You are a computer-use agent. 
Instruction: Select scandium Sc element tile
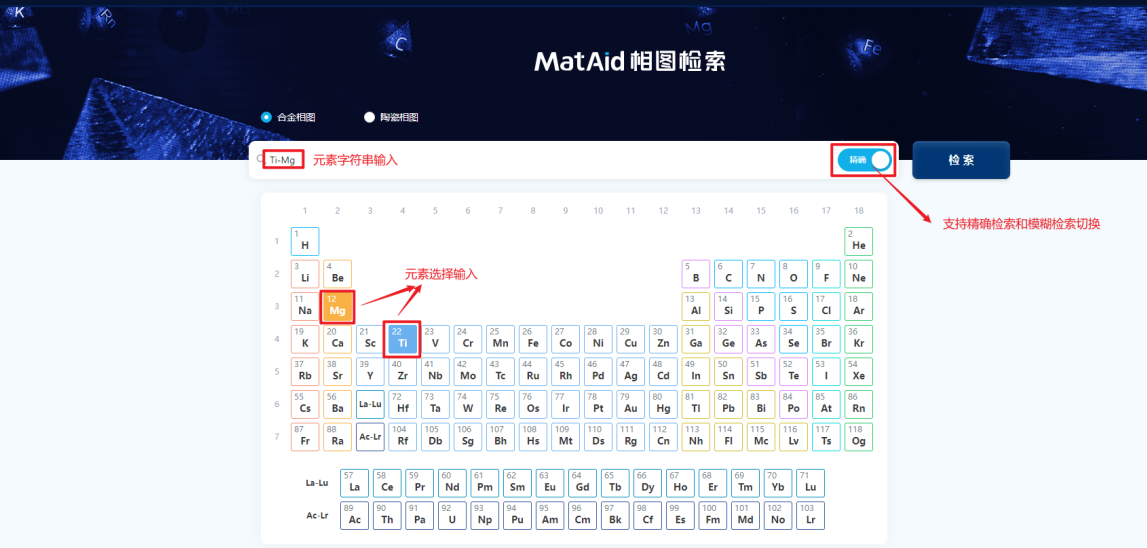[370, 339]
